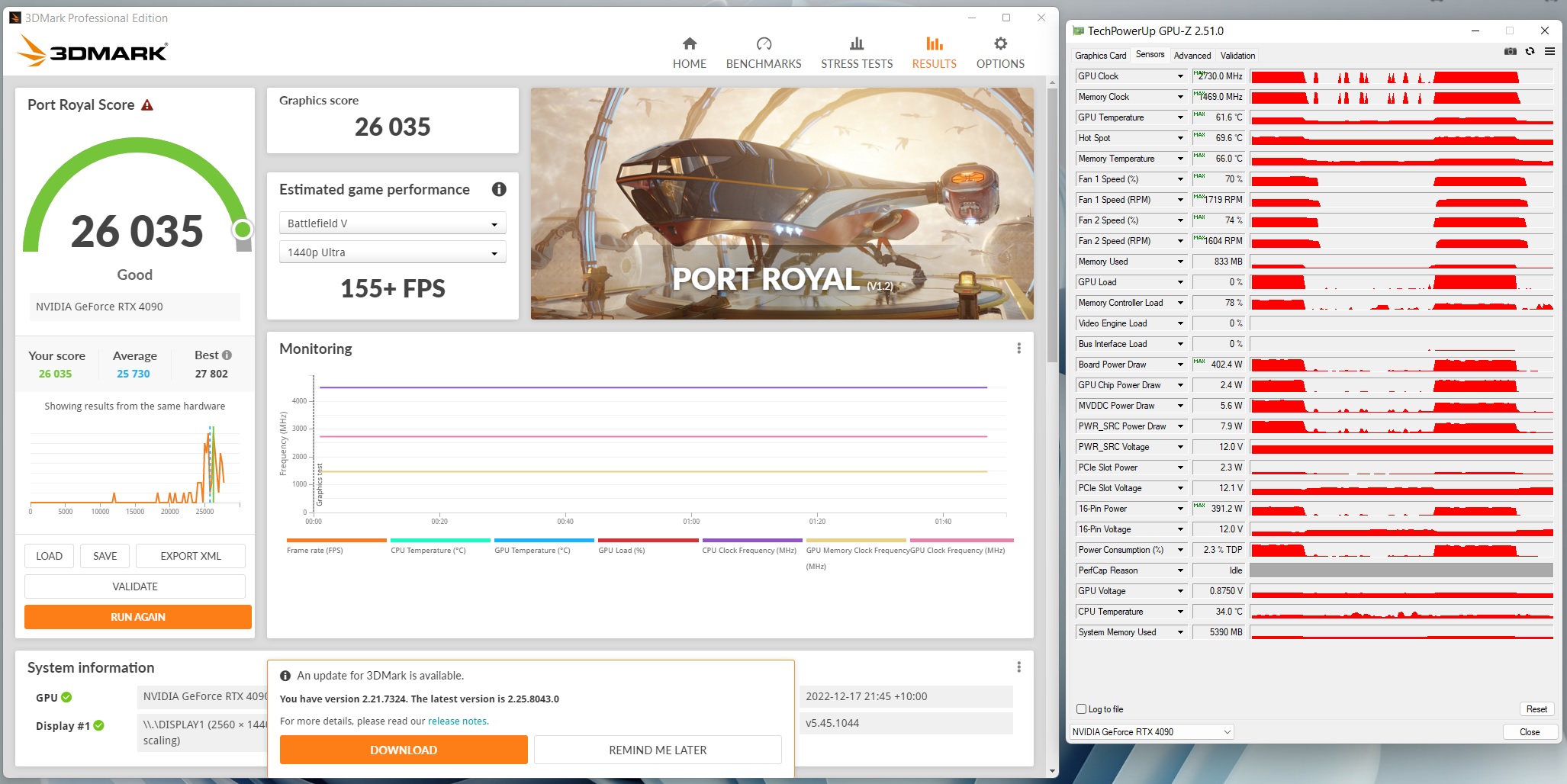The width and height of the screenshot is (1567, 784).
Task: Click the VALIDATE button
Action: tap(135, 586)
